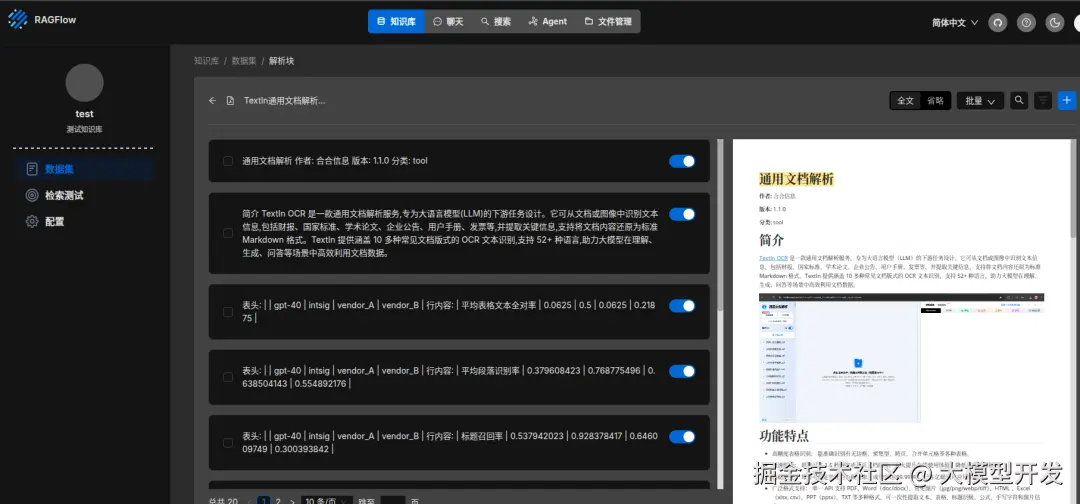The height and width of the screenshot is (504, 1080).
Task: Go back with the left arrow icon
Action: 212,101
